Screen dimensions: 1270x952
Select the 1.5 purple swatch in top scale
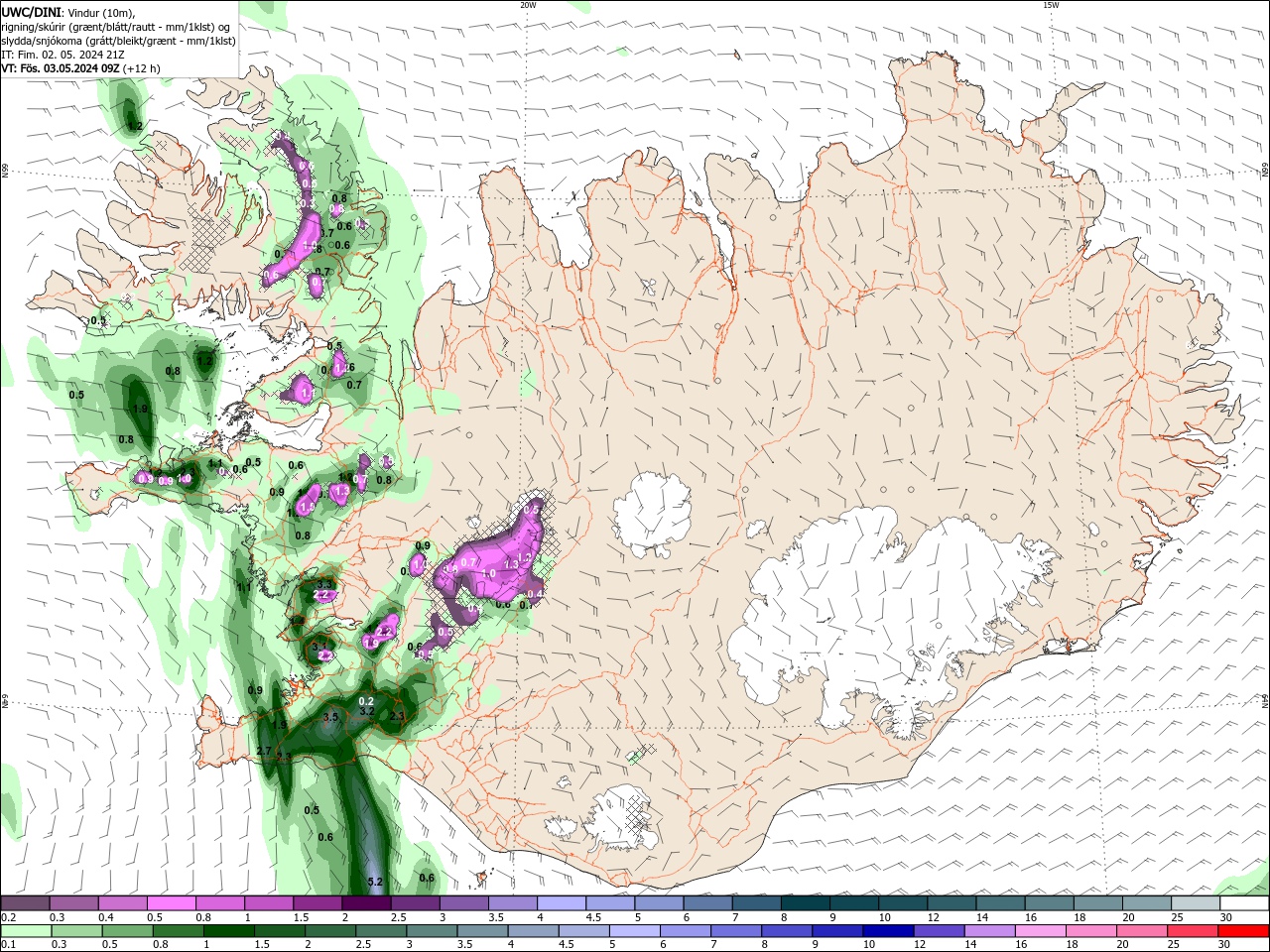click(317, 903)
